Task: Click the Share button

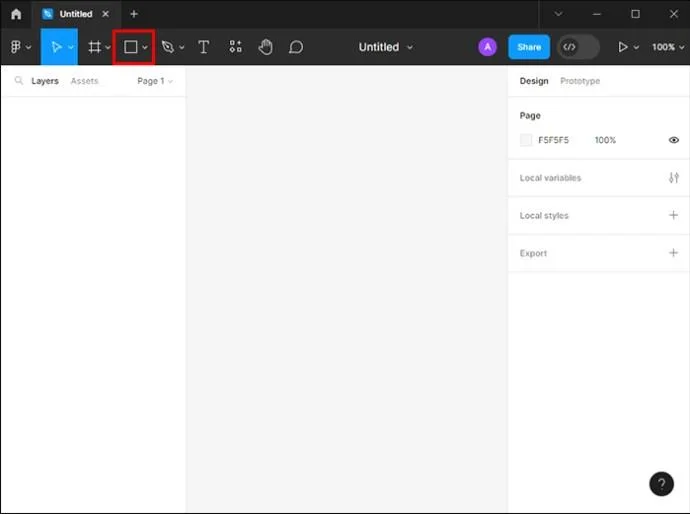Action: (529, 47)
